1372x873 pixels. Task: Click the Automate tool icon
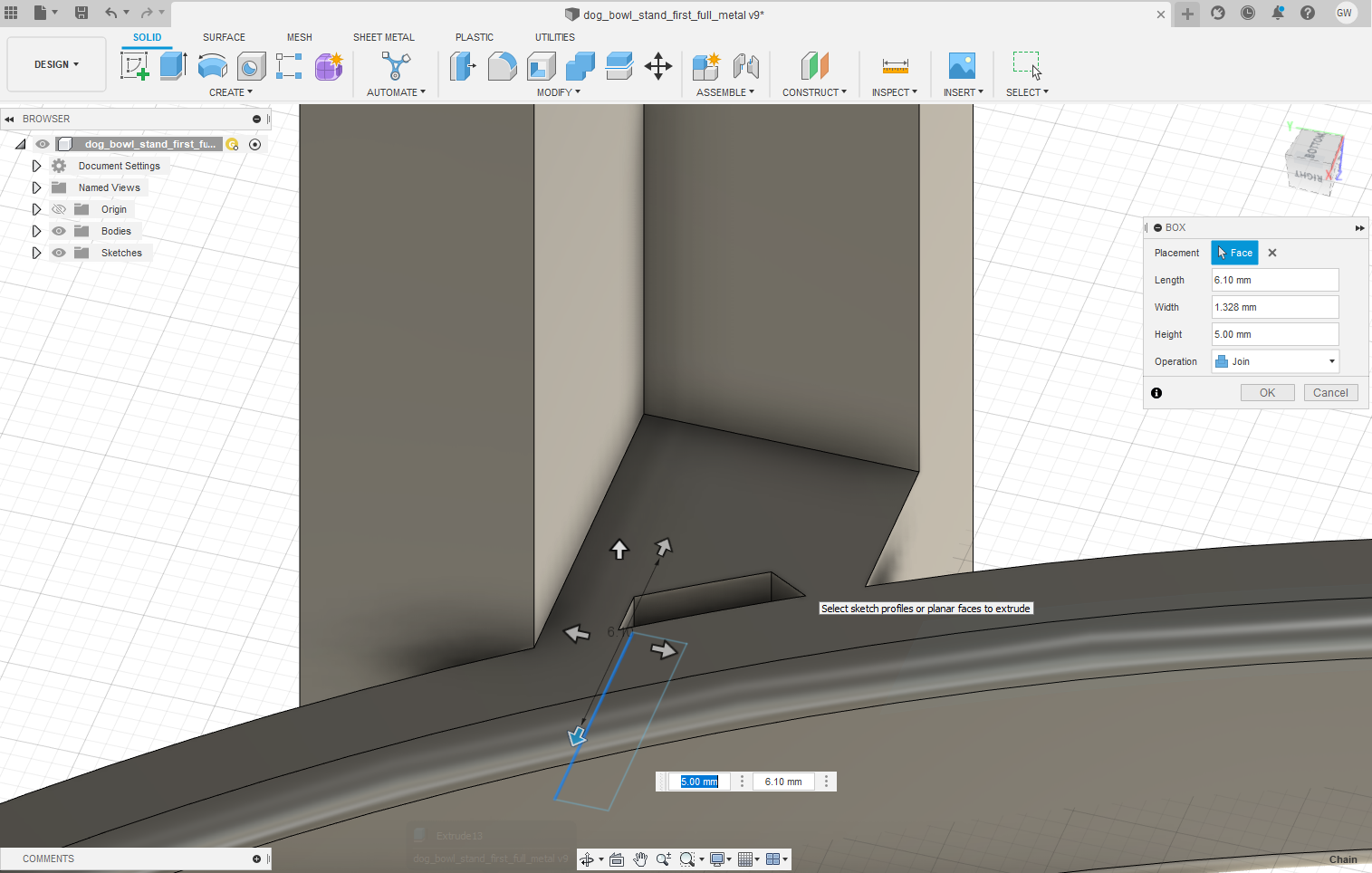pos(396,66)
